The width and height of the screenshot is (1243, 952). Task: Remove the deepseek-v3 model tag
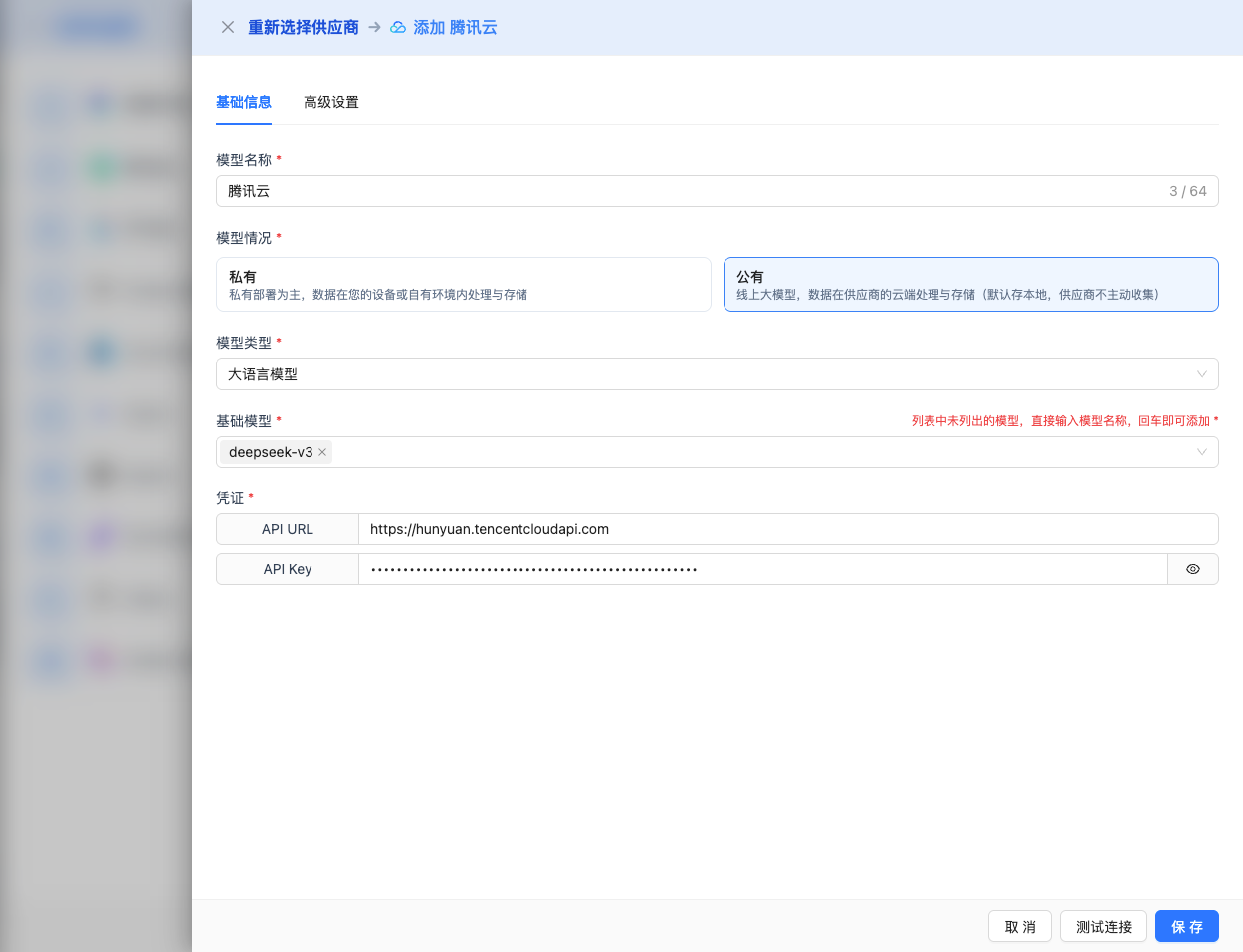pyautogui.click(x=322, y=452)
